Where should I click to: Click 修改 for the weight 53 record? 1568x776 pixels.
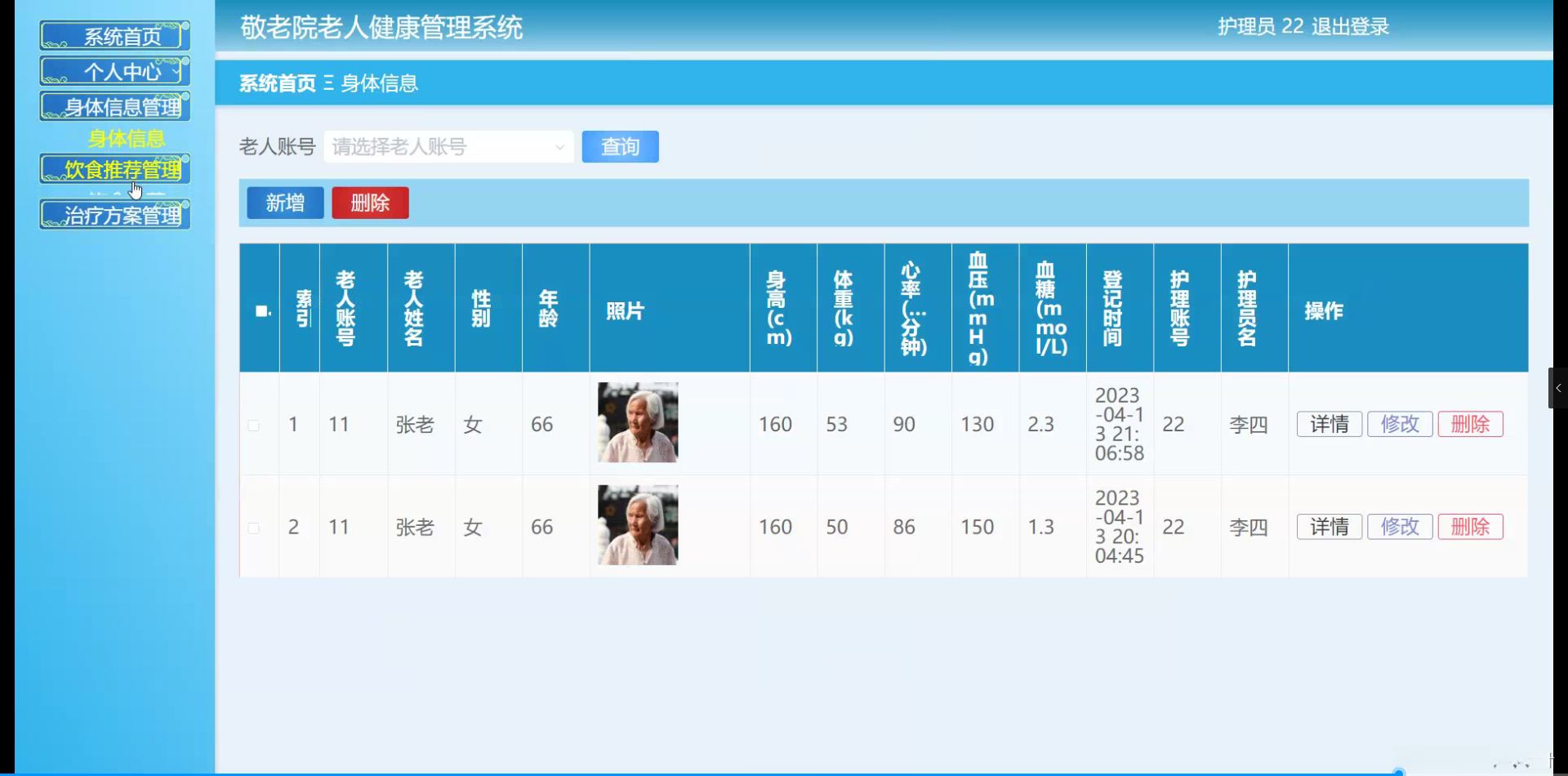(1400, 424)
